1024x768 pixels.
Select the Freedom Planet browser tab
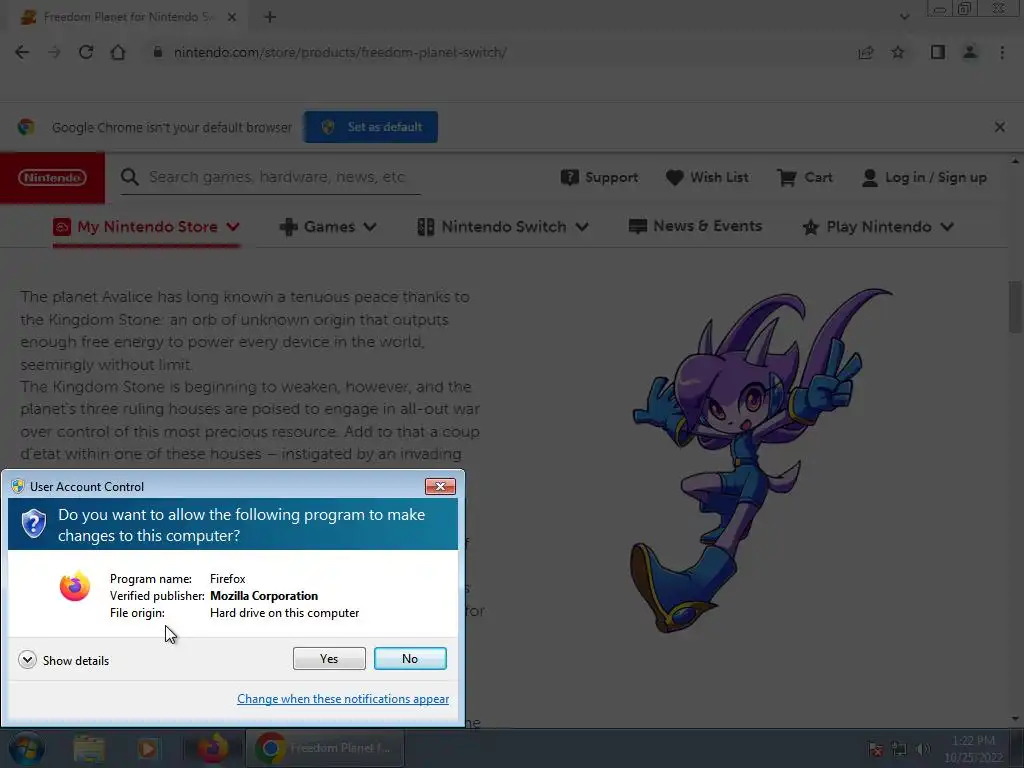click(127, 17)
